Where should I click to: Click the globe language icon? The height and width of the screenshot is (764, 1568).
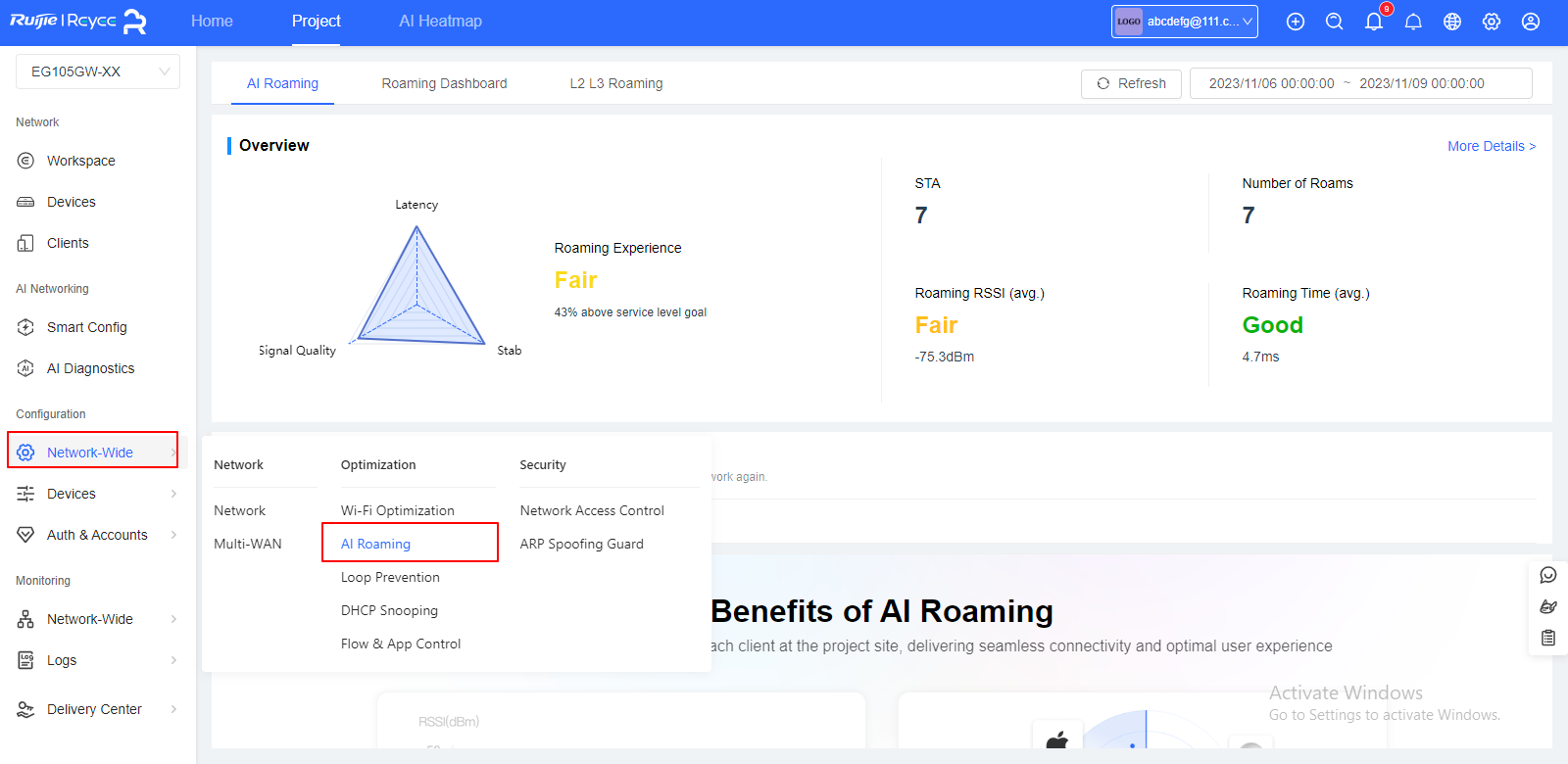1452,22
